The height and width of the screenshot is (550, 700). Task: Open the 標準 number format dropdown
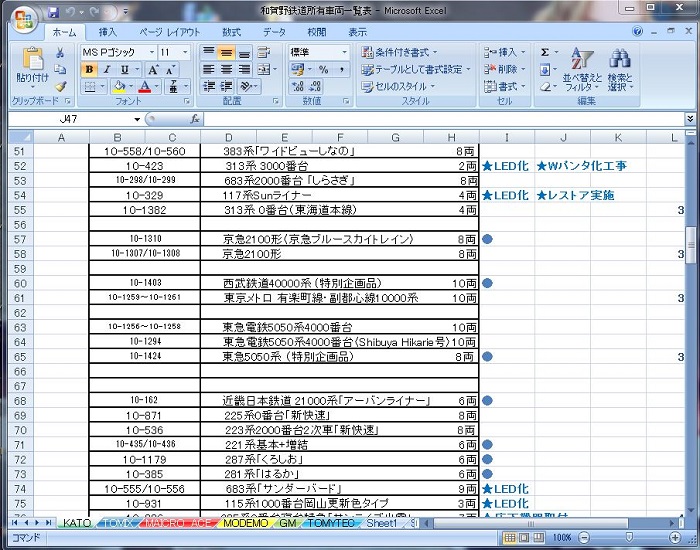tap(344, 52)
